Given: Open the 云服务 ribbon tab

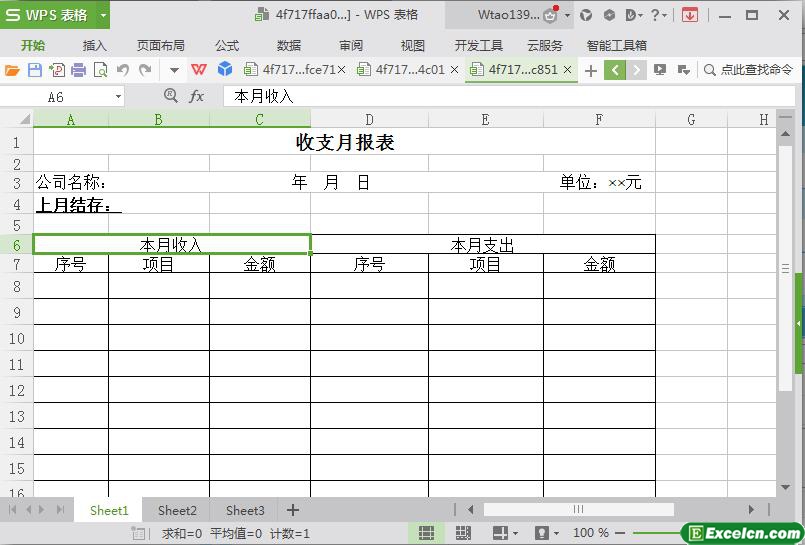Looking at the screenshot, I should (545, 46).
